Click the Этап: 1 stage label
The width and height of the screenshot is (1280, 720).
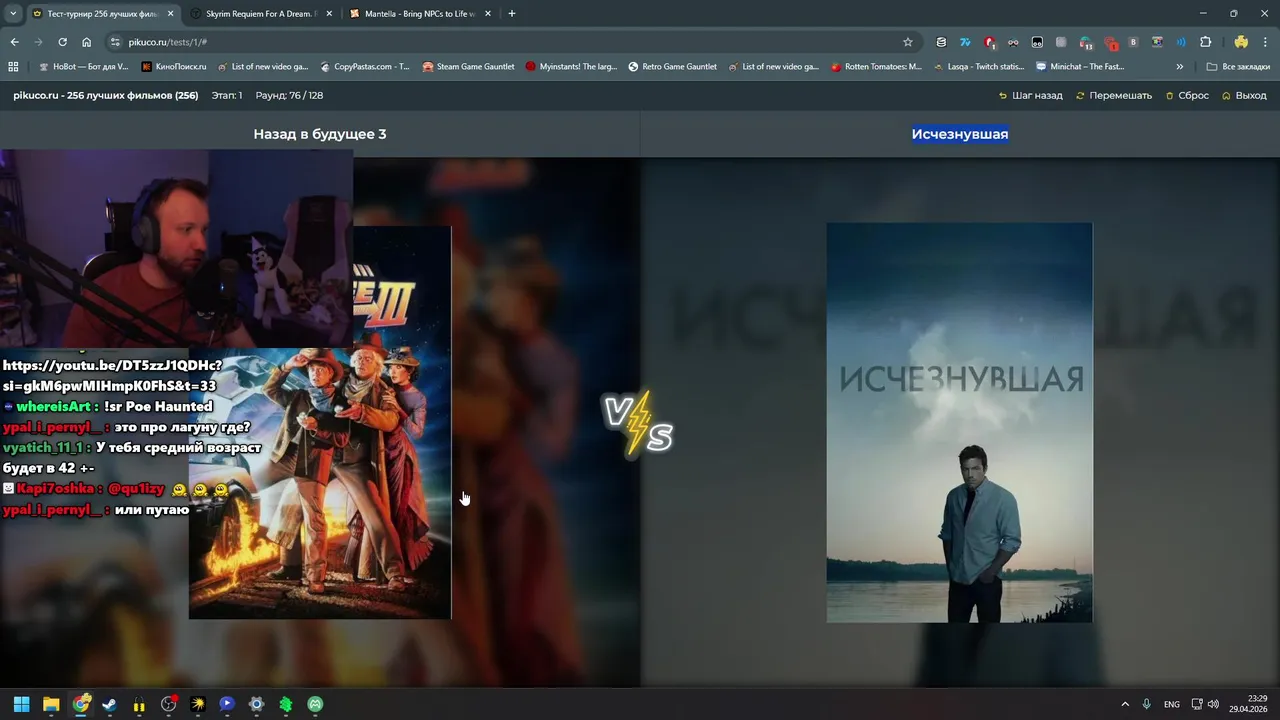tap(226, 95)
